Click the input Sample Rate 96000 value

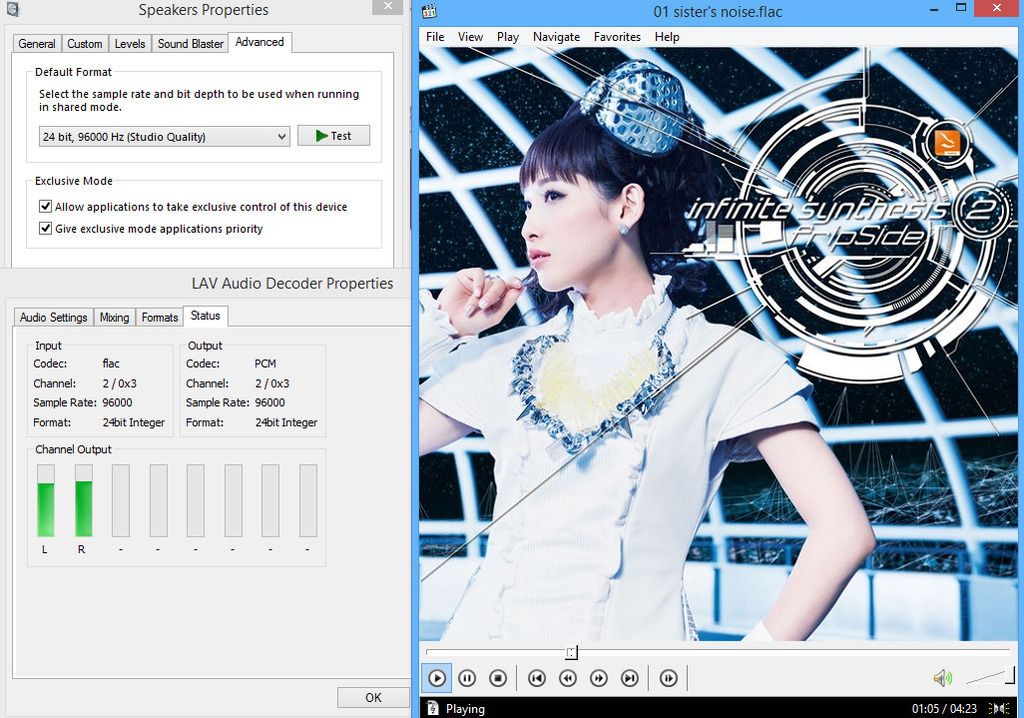[x=118, y=402]
